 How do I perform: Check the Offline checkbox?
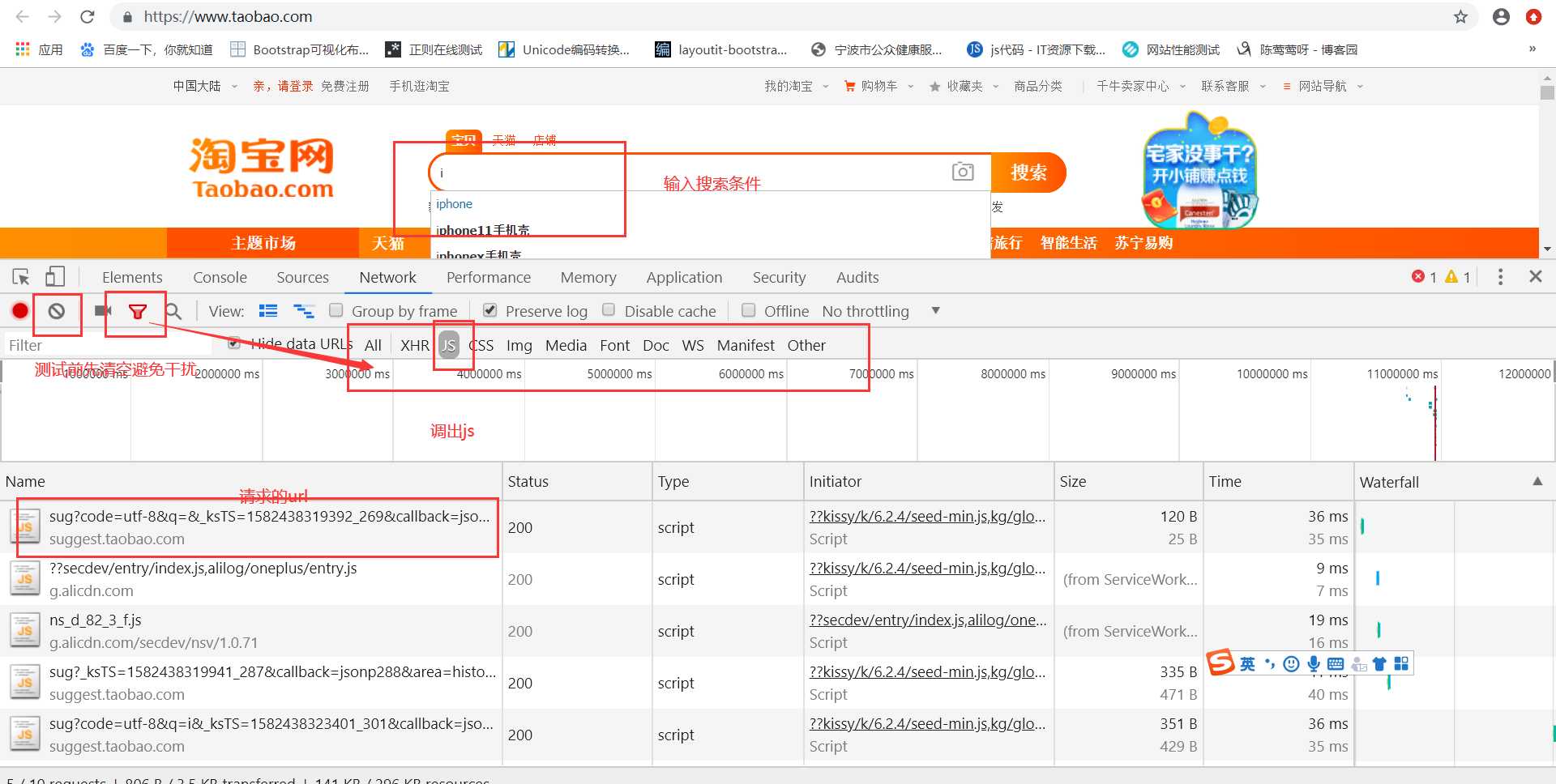pyautogui.click(x=749, y=310)
